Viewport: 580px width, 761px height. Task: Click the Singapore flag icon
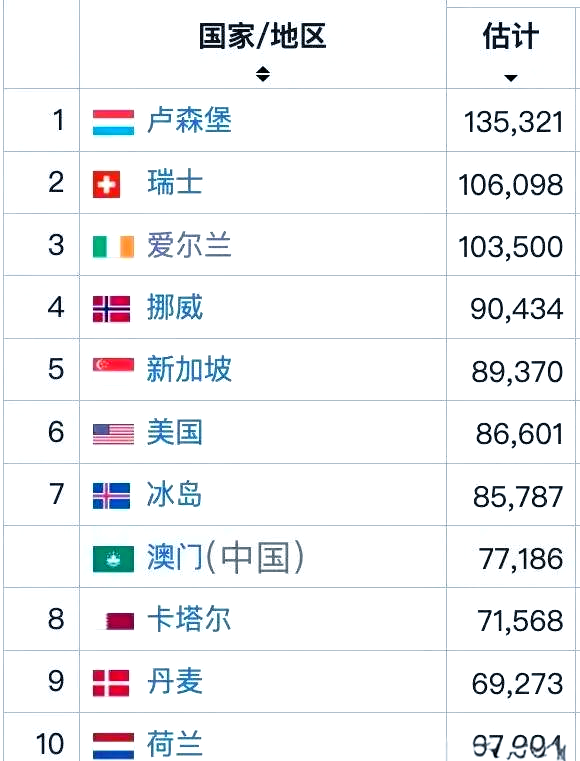[x=113, y=371]
